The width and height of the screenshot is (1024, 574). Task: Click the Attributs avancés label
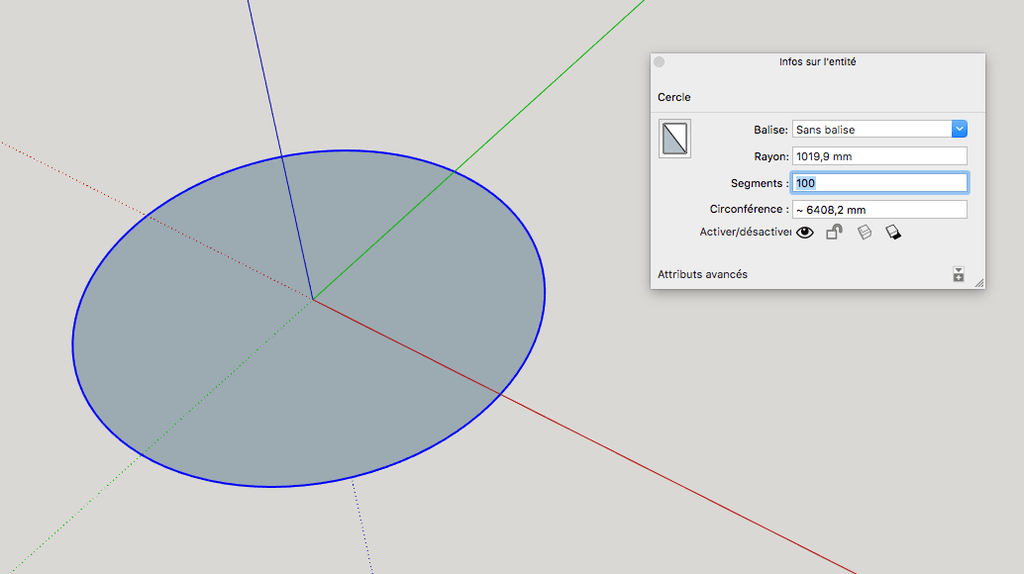coord(702,274)
